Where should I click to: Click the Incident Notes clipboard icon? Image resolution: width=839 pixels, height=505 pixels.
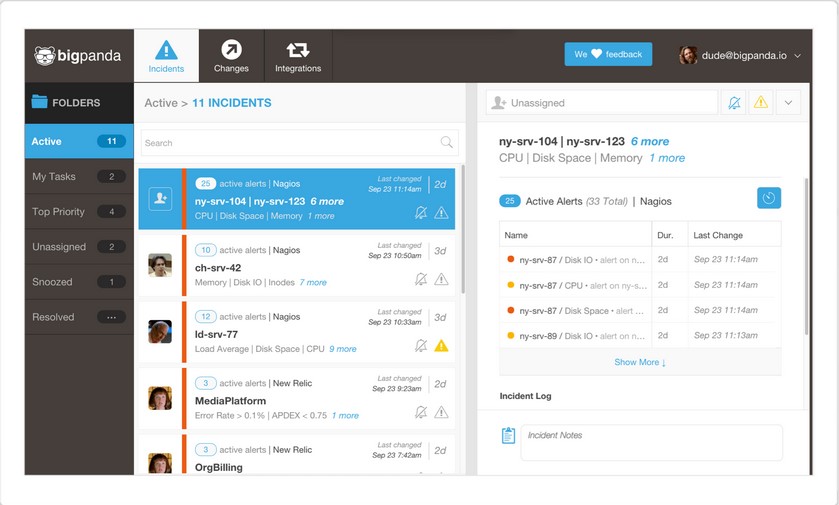point(508,435)
